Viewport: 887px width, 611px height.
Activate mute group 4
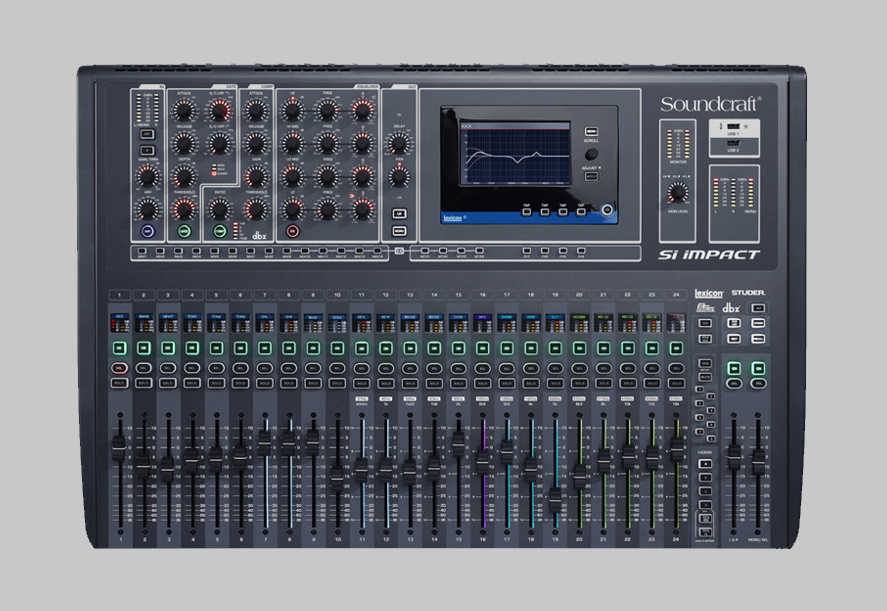(x=711, y=410)
